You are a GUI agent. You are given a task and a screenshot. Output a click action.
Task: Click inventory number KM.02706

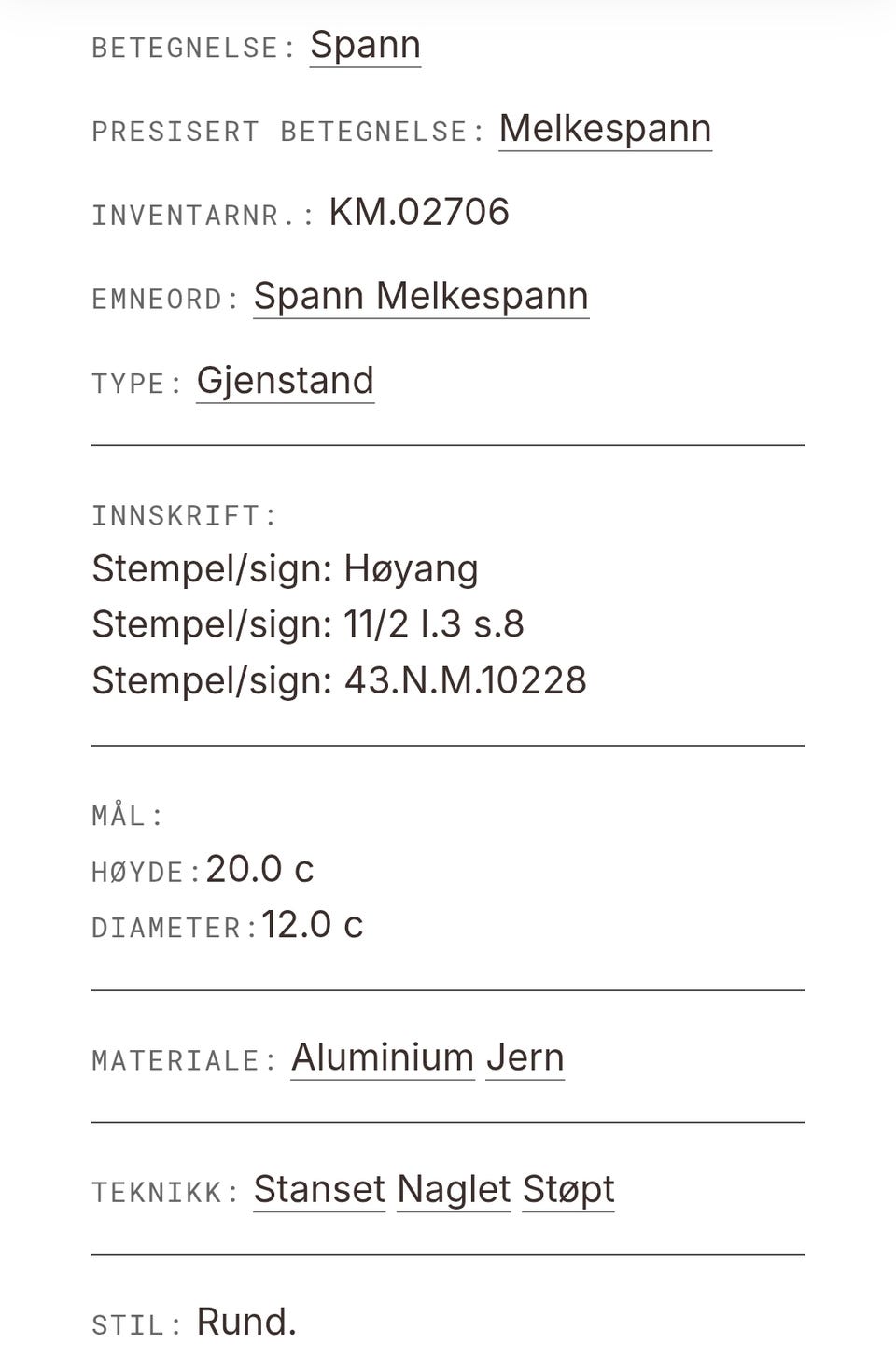[419, 212]
